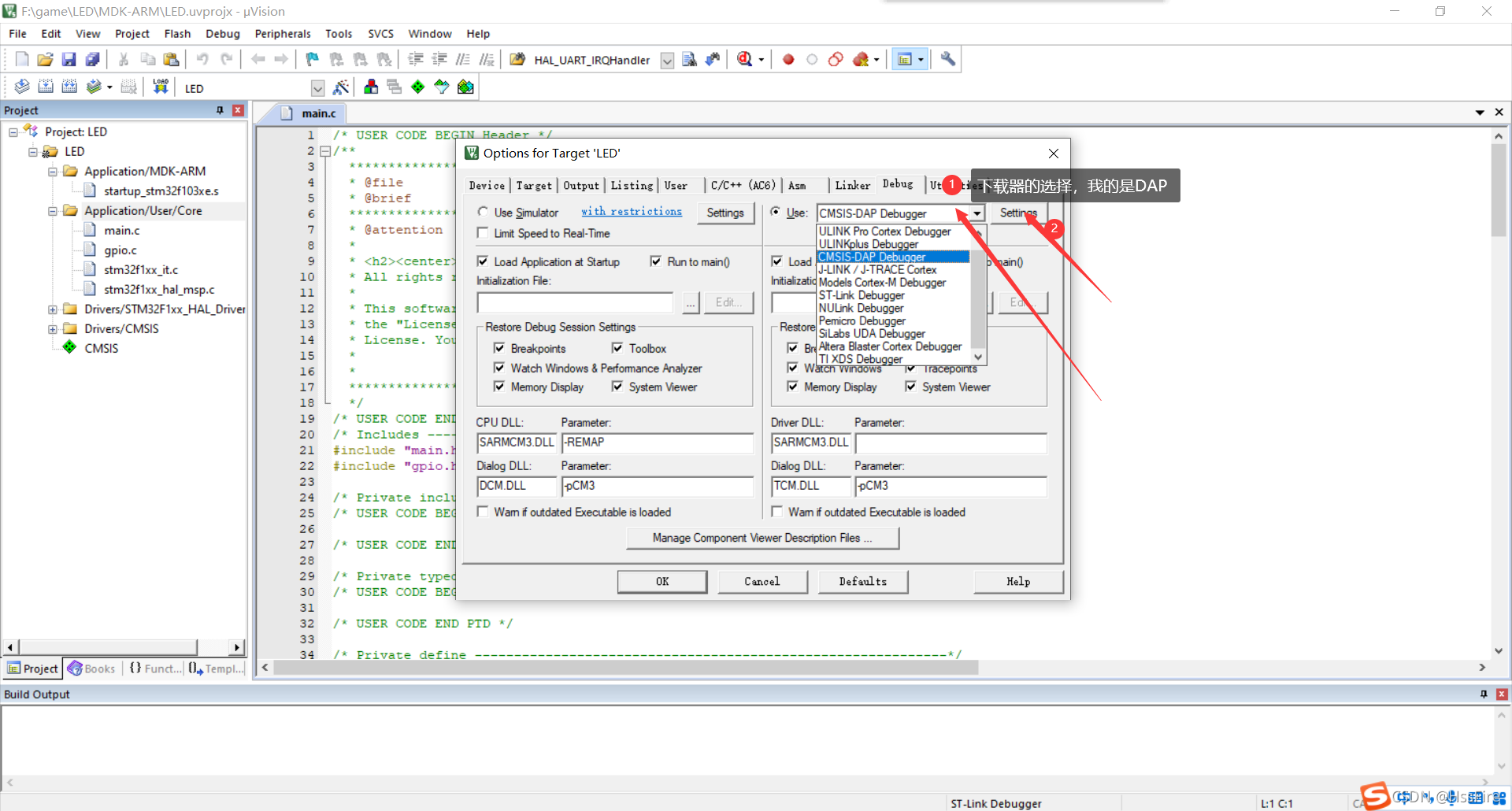Expand the Drivers/STM32F1xx_HAL_Driver folder
1512x811 pixels.
coord(53,309)
